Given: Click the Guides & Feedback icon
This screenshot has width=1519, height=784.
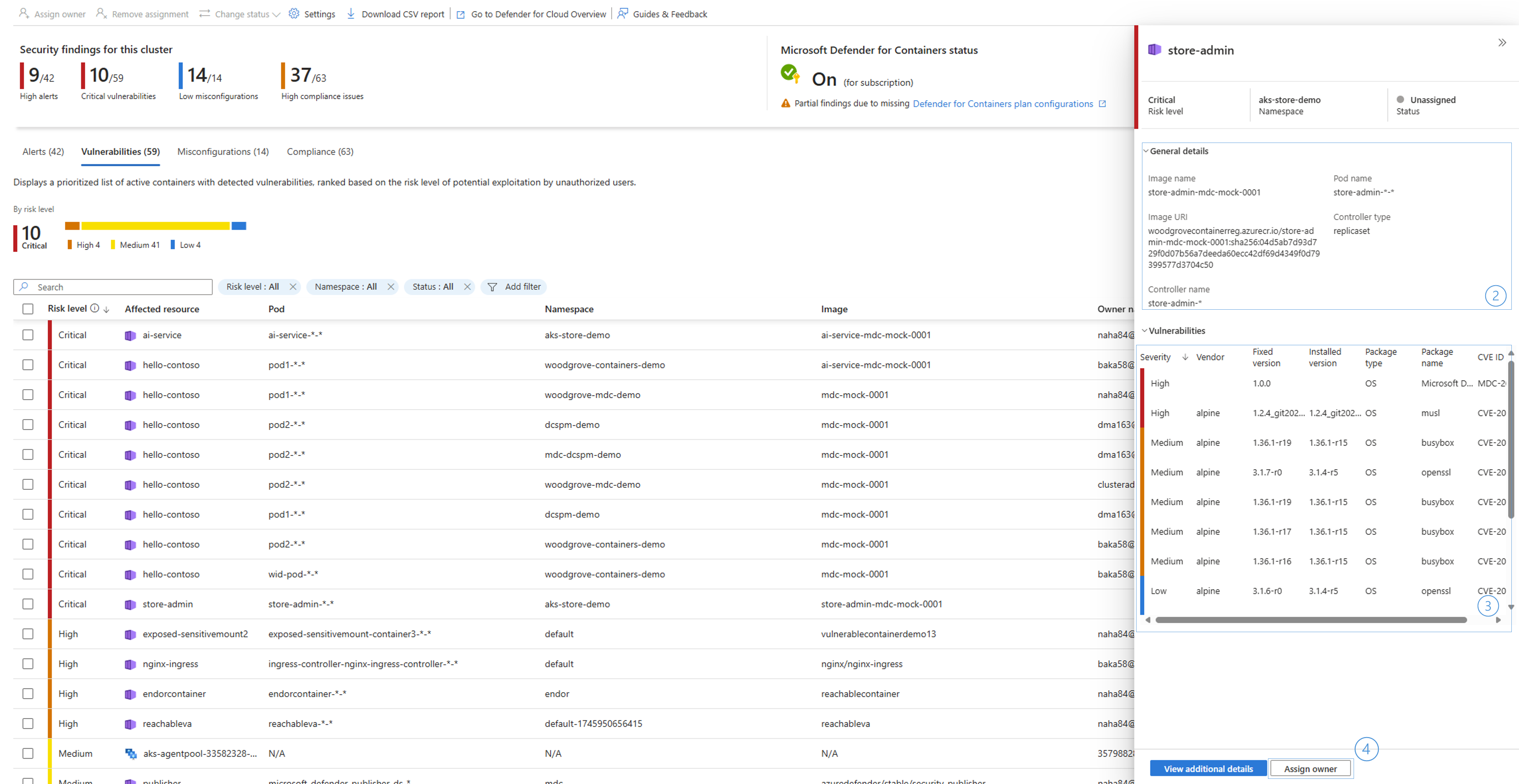Looking at the screenshot, I should [x=623, y=13].
